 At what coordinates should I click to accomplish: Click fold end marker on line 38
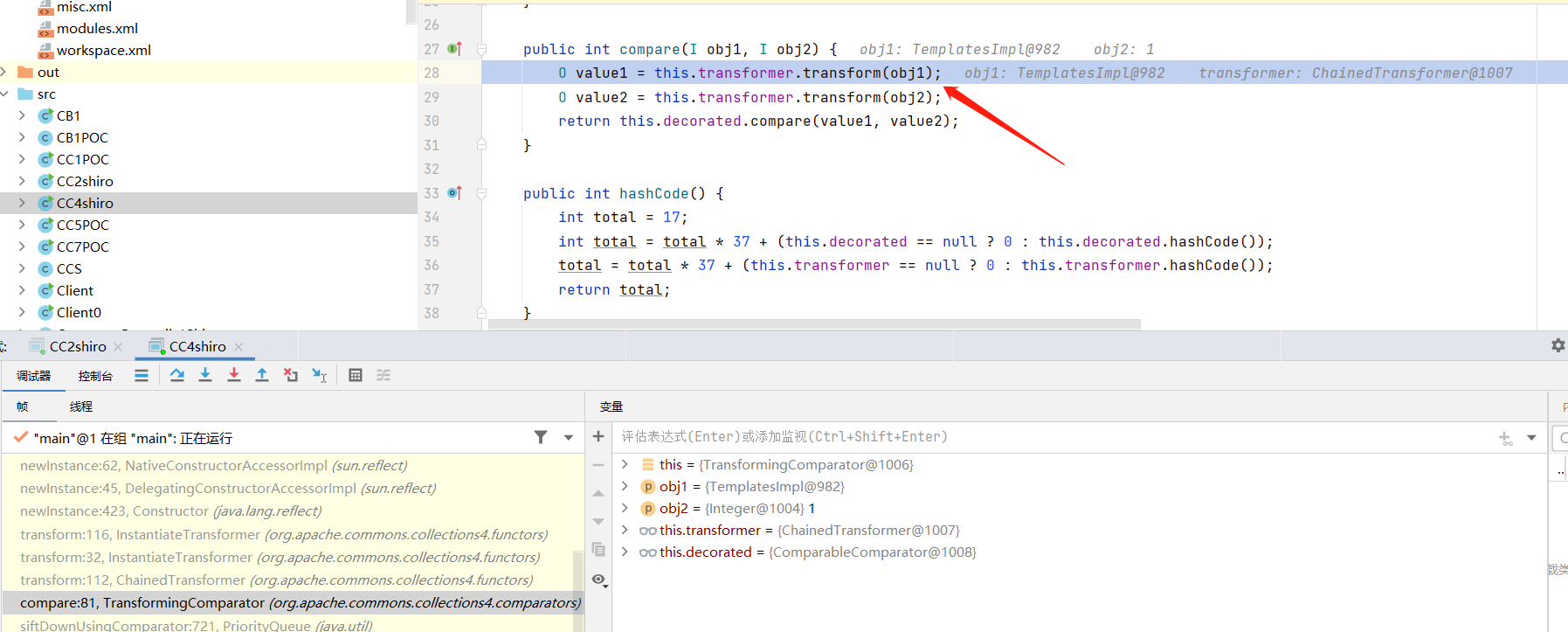coord(481,313)
